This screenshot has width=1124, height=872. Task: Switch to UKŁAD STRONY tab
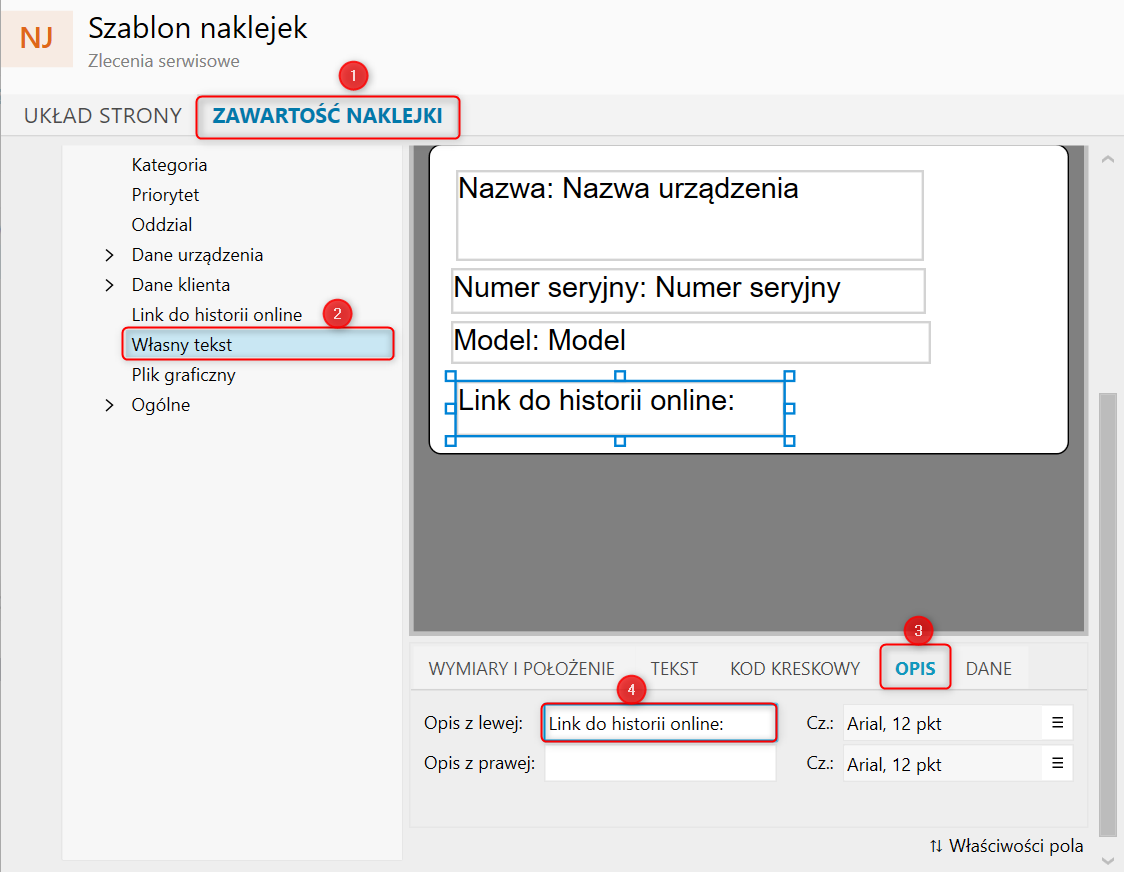tap(103, 115)
